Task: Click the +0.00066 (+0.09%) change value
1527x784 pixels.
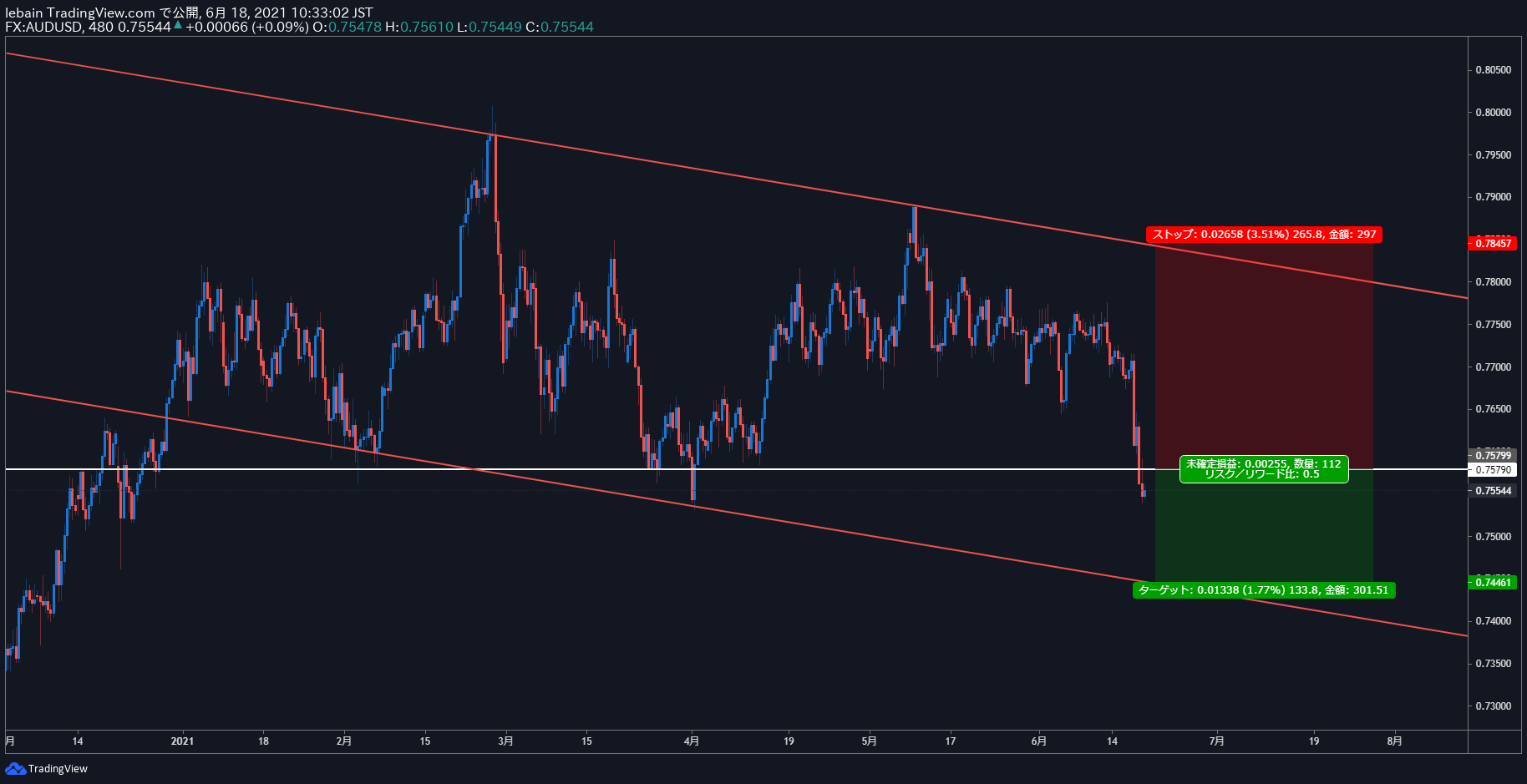Action: click(247, 27)
